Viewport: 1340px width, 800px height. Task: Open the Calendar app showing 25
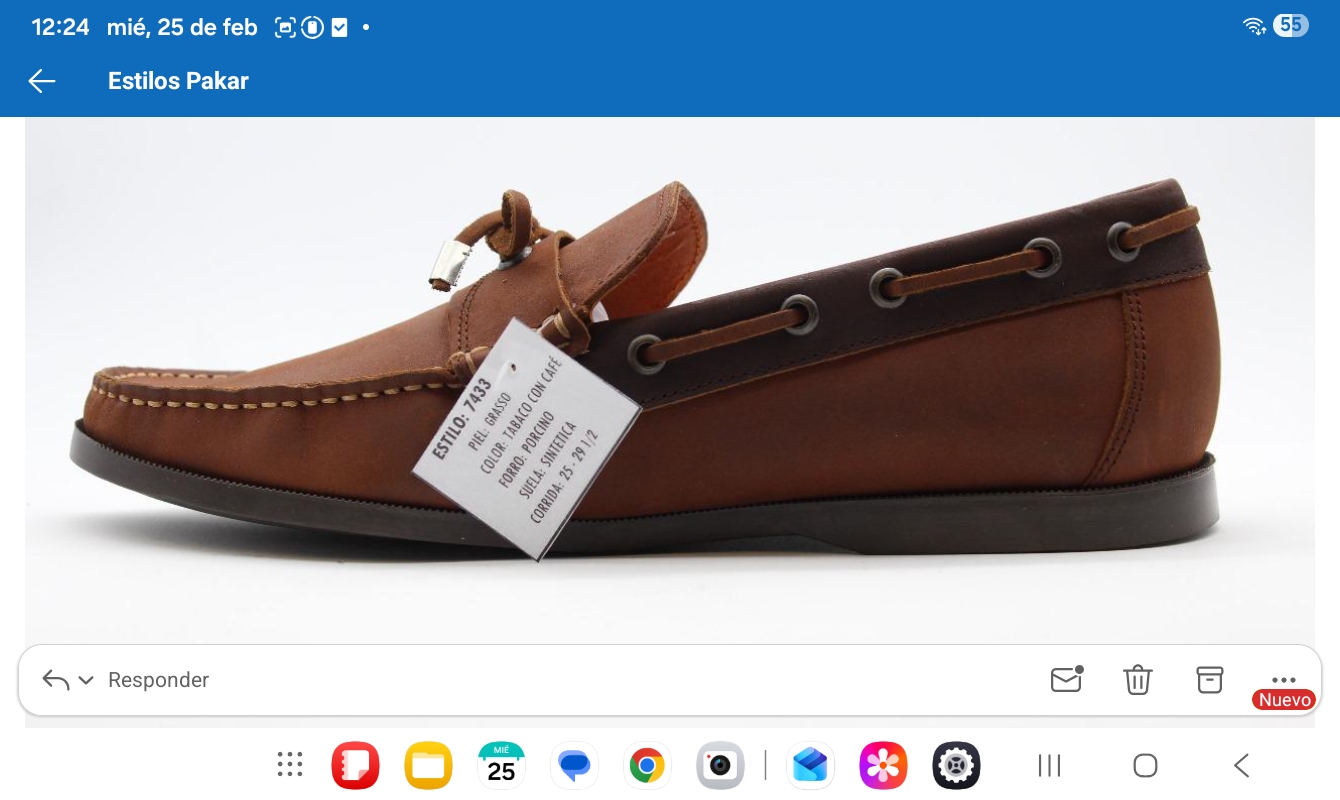coord(501,766)
